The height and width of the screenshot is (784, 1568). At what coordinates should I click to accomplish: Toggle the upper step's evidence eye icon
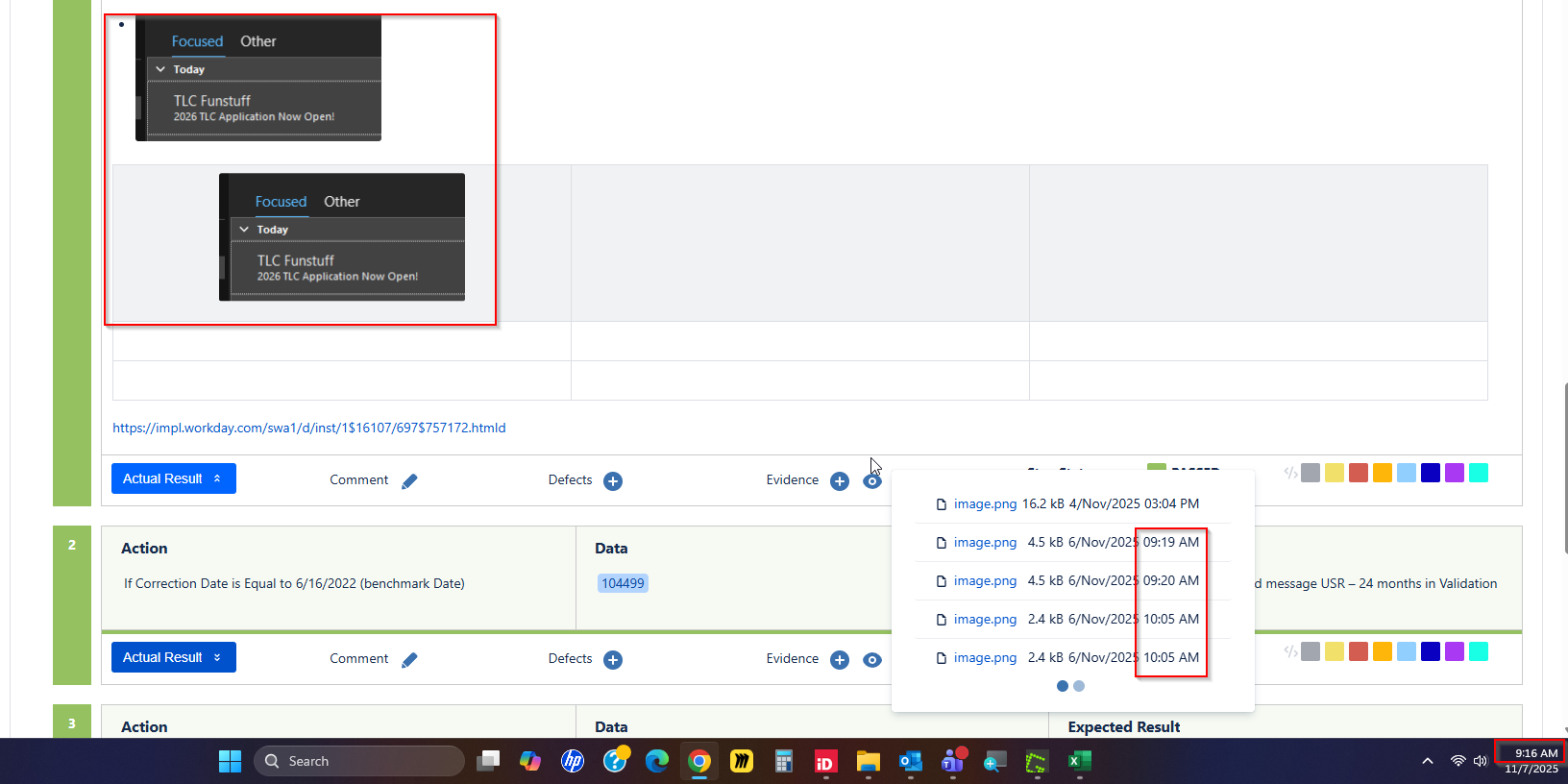coord(871,481)
